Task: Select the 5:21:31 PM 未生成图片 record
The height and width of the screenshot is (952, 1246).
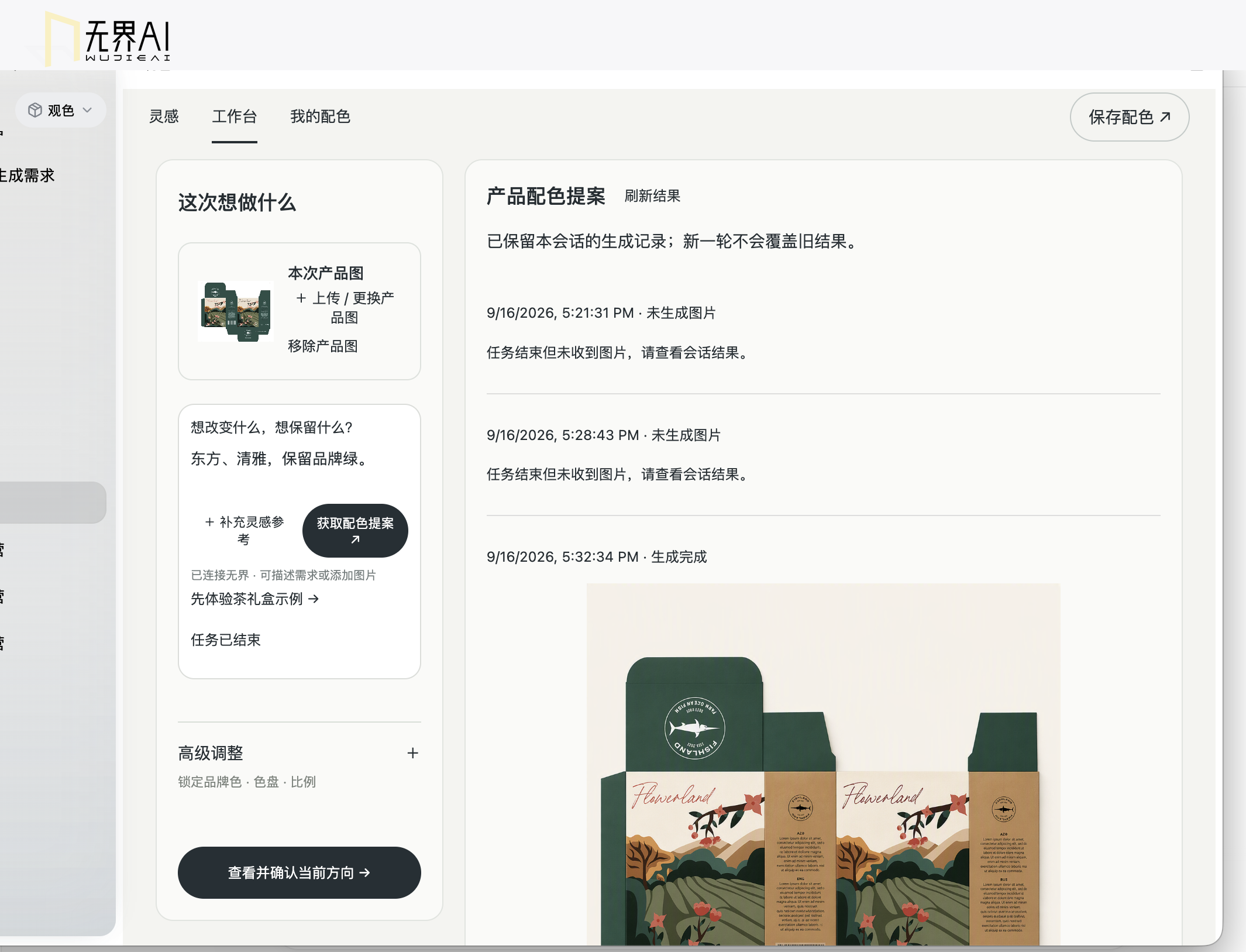Action: click(x=601, y=313)
